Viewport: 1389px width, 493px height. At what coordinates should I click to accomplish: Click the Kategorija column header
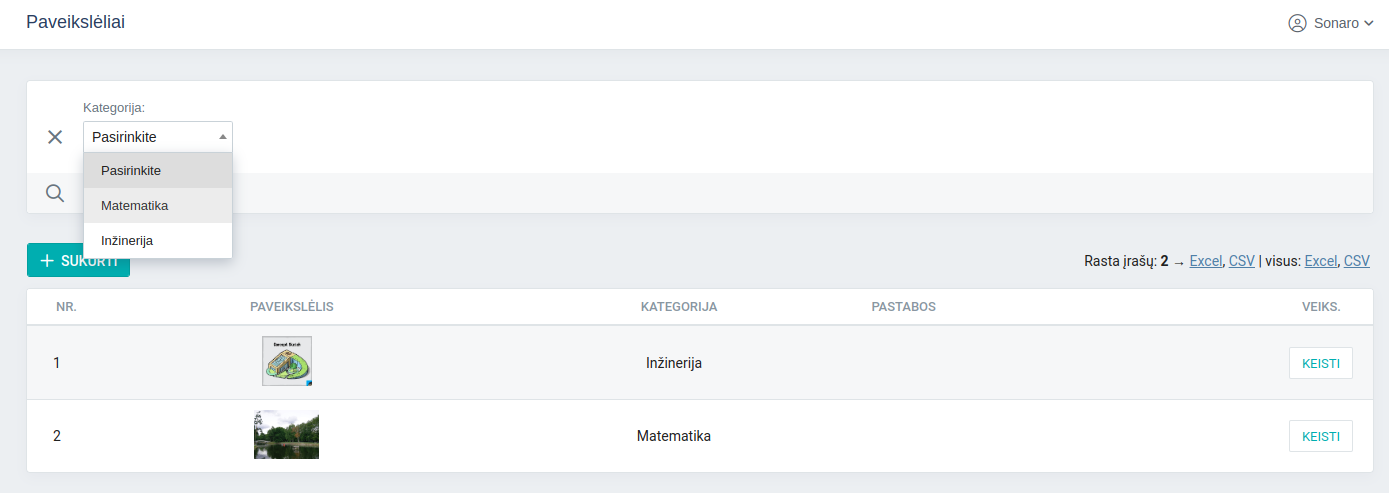pyautogui.click(x=679, y=307)
